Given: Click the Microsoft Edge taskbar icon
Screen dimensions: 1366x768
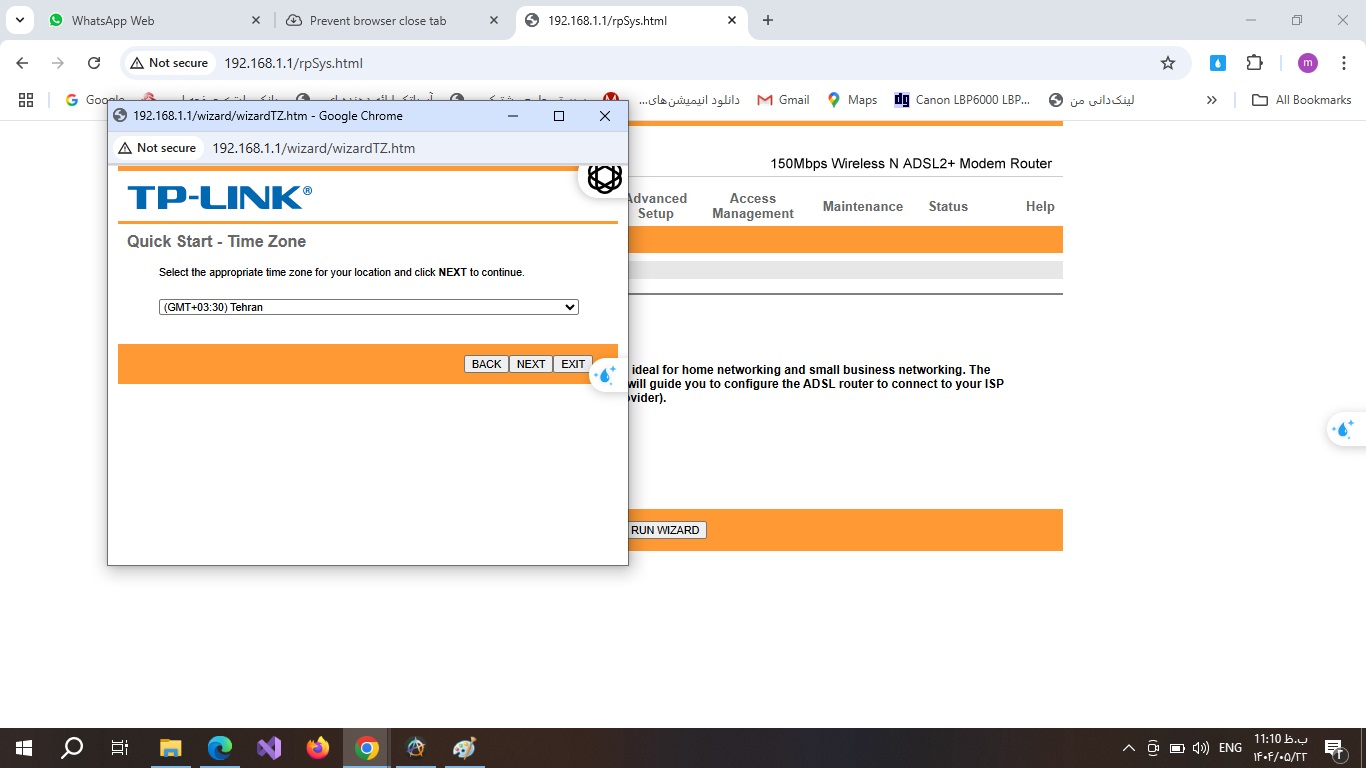Looking at the screenshot, I should click(x=220, y=748).
